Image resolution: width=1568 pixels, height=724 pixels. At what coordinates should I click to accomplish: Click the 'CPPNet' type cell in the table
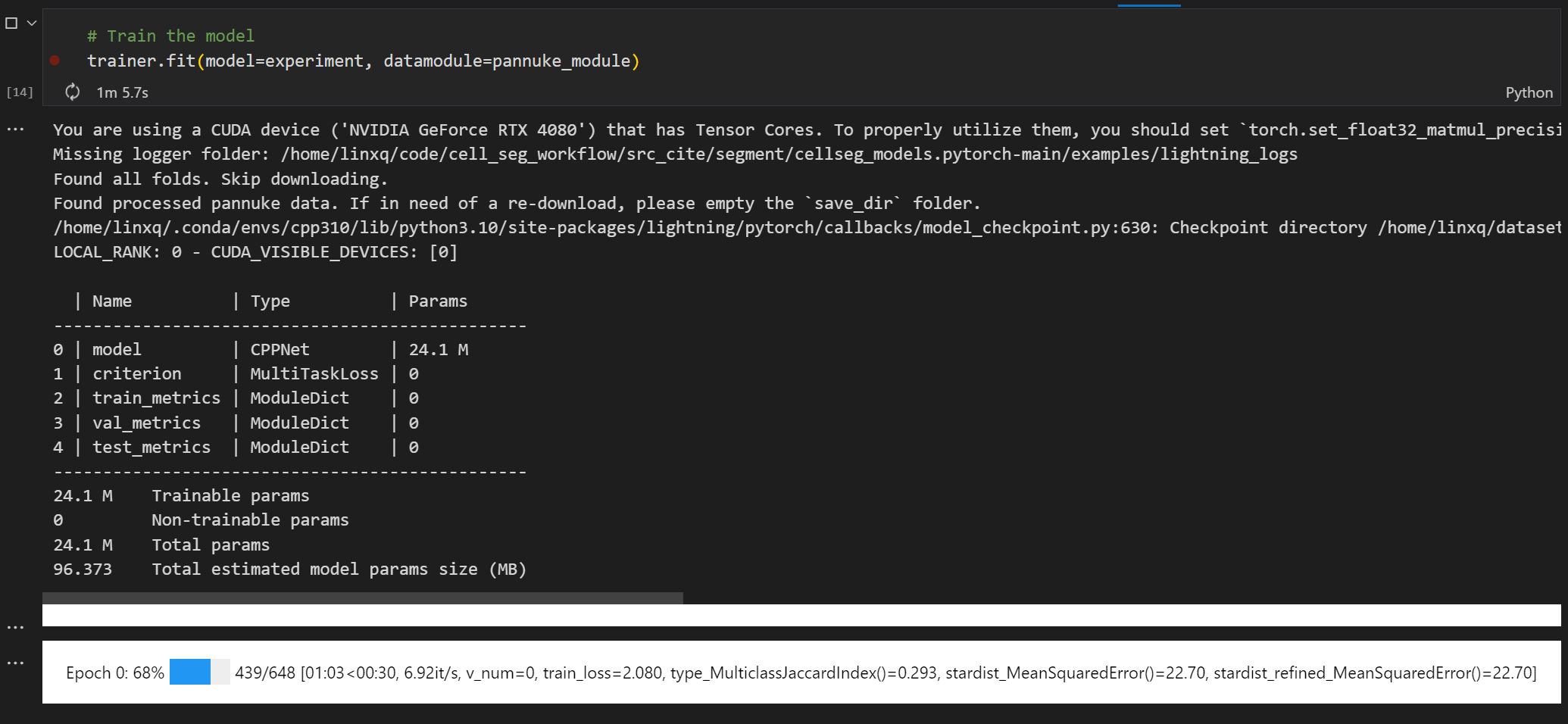pyautogui.click(x=280, y=349)
